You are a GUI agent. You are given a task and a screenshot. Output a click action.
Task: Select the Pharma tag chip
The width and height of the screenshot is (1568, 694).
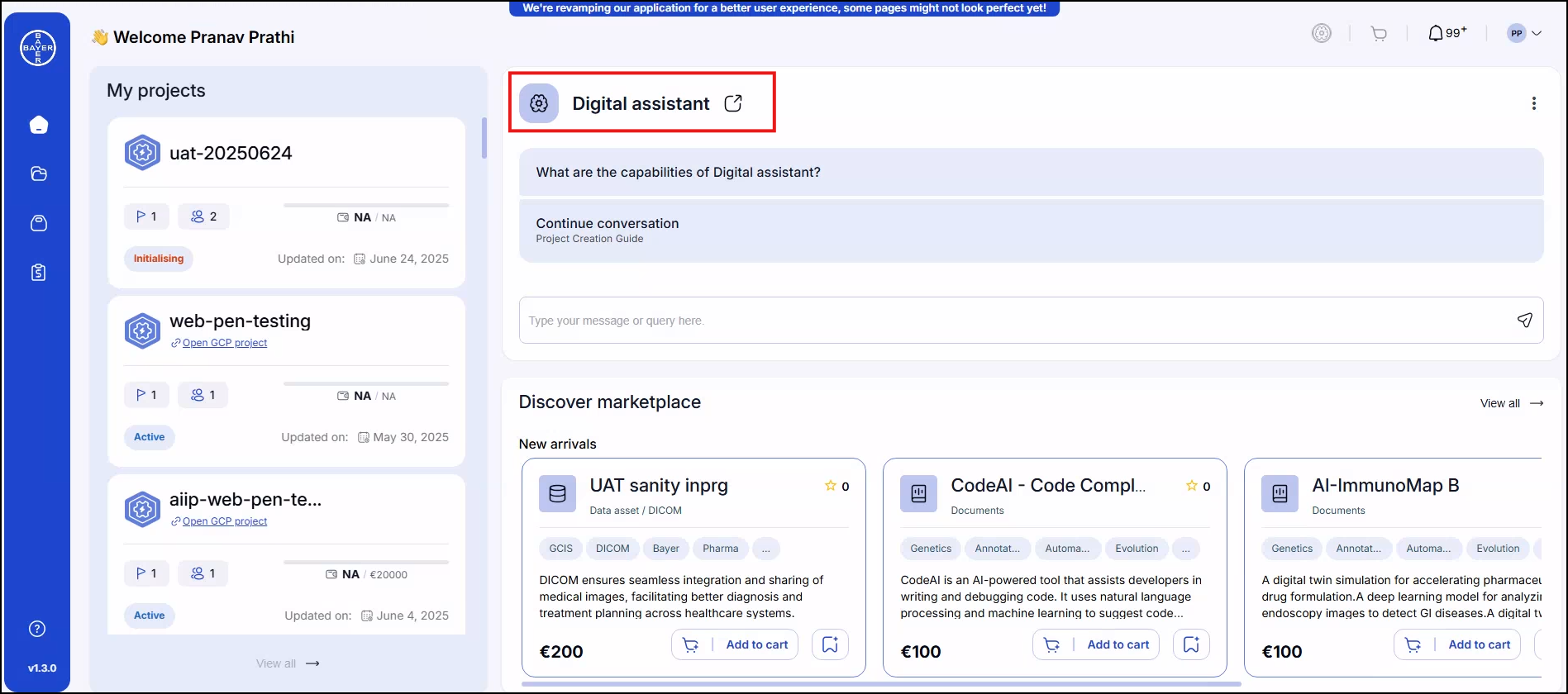point(721,549)
